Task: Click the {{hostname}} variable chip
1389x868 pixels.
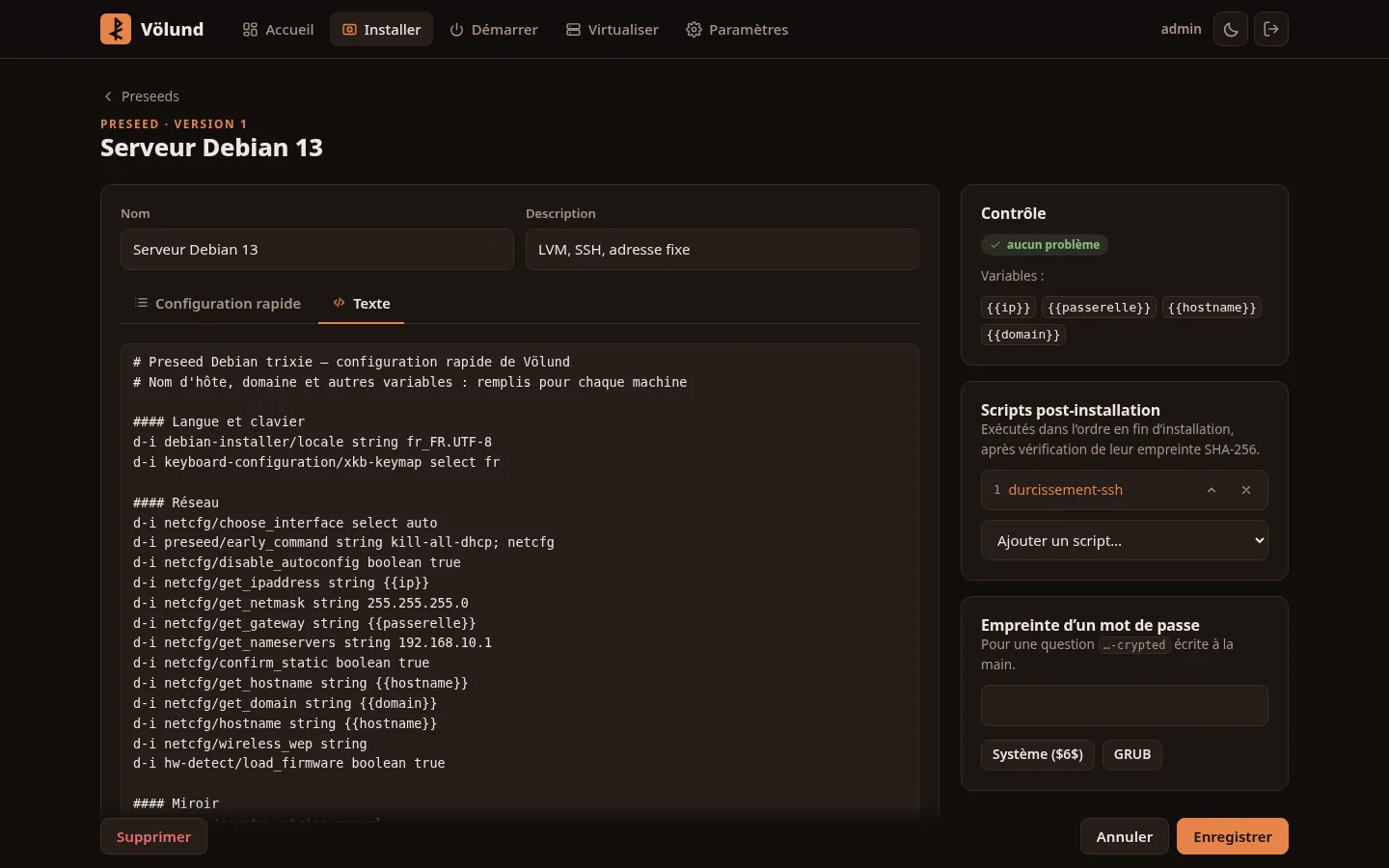Action: 1212,308
